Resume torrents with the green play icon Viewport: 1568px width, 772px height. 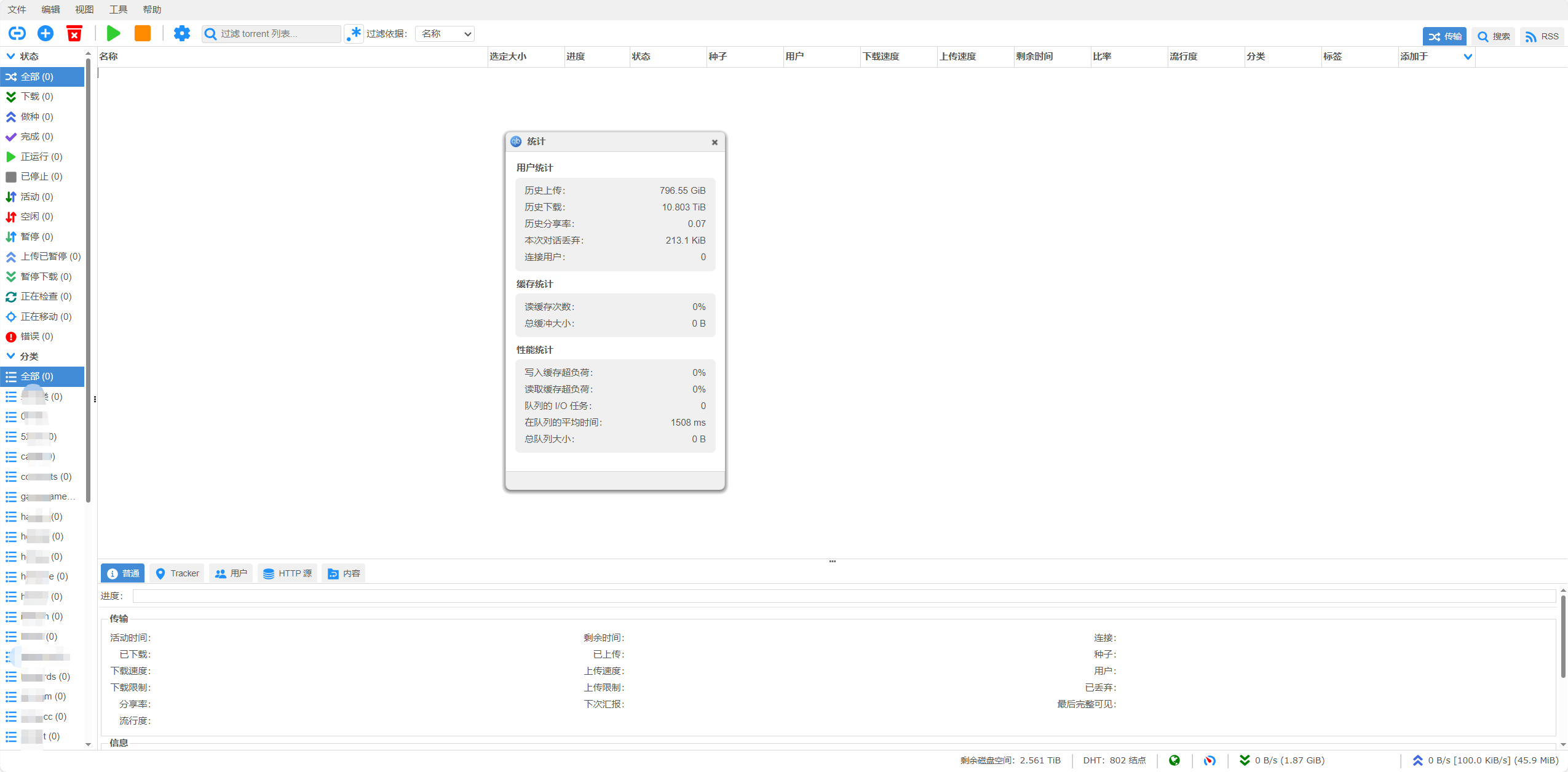113,33
